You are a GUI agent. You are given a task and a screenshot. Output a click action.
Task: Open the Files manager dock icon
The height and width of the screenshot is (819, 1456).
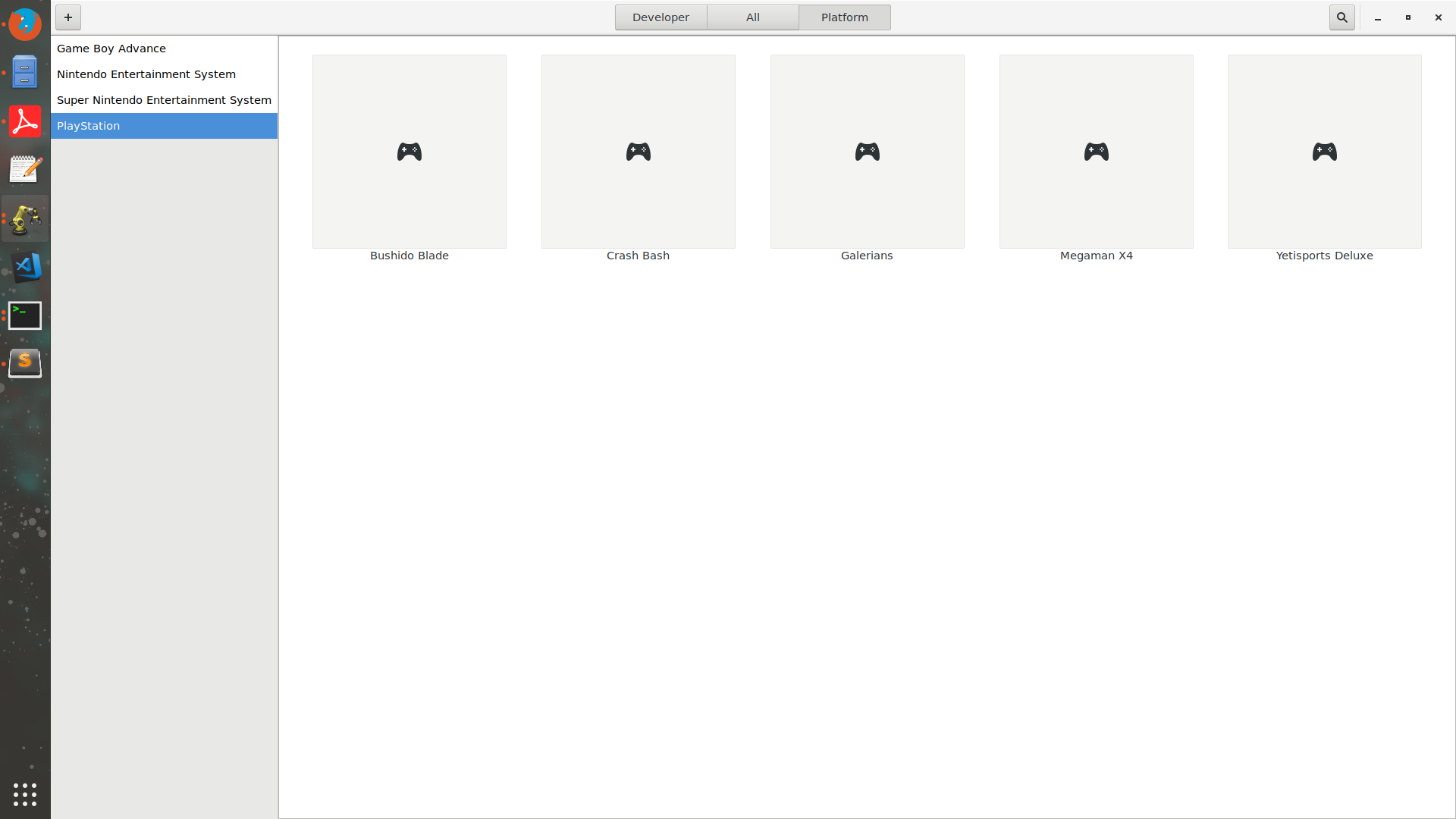pos(25,73)
